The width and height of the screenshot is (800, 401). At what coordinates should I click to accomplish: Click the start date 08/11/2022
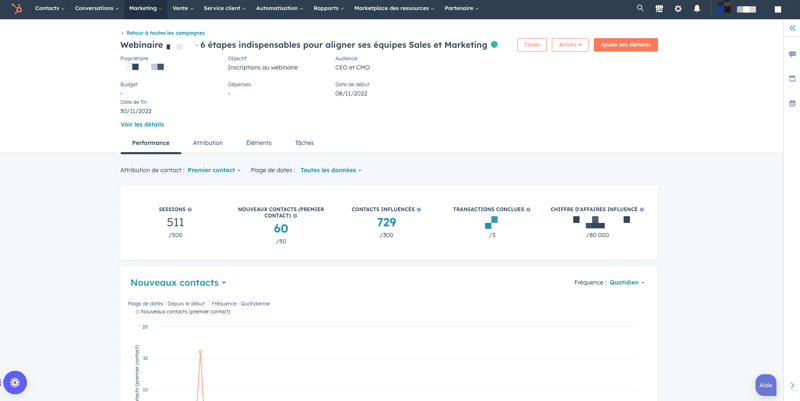[x=351, y=93]
